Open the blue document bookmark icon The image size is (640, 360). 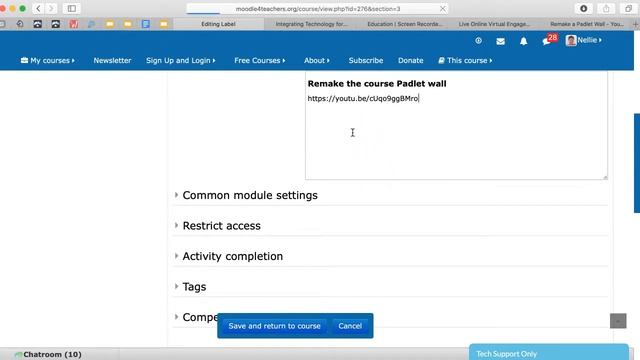146,24
